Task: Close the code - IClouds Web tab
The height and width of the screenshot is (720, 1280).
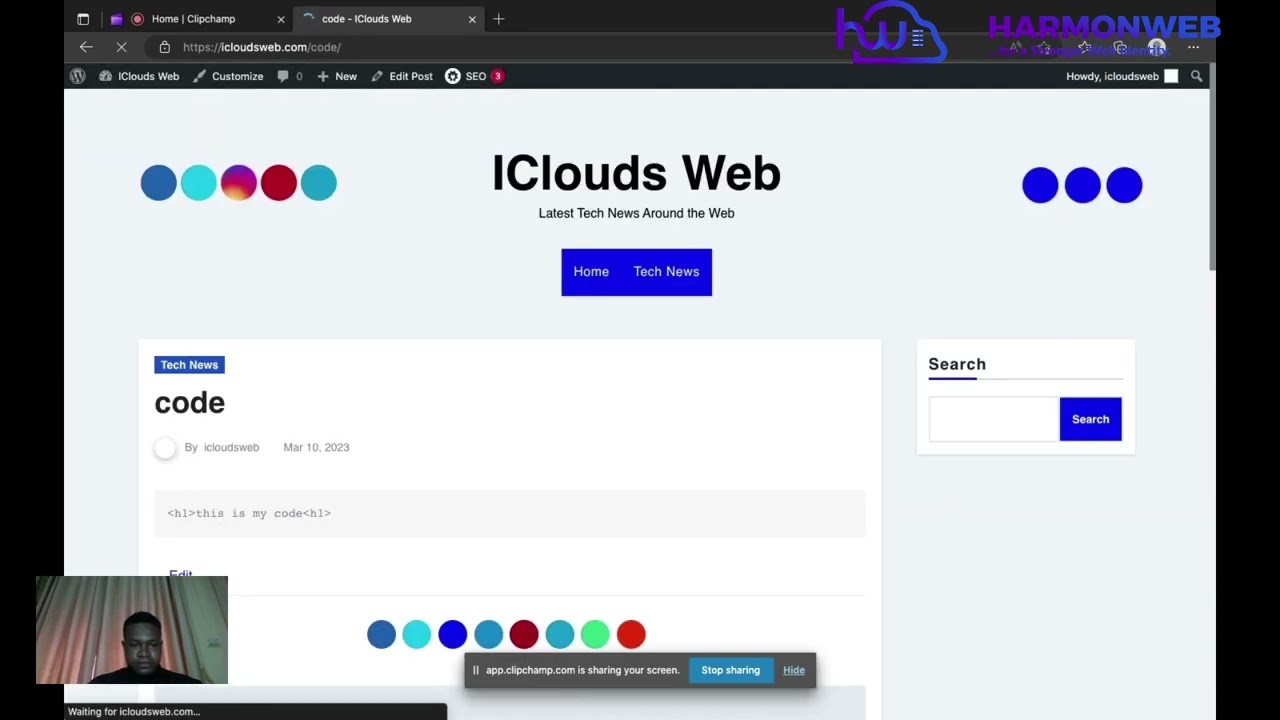Action: tap(472, 19)
